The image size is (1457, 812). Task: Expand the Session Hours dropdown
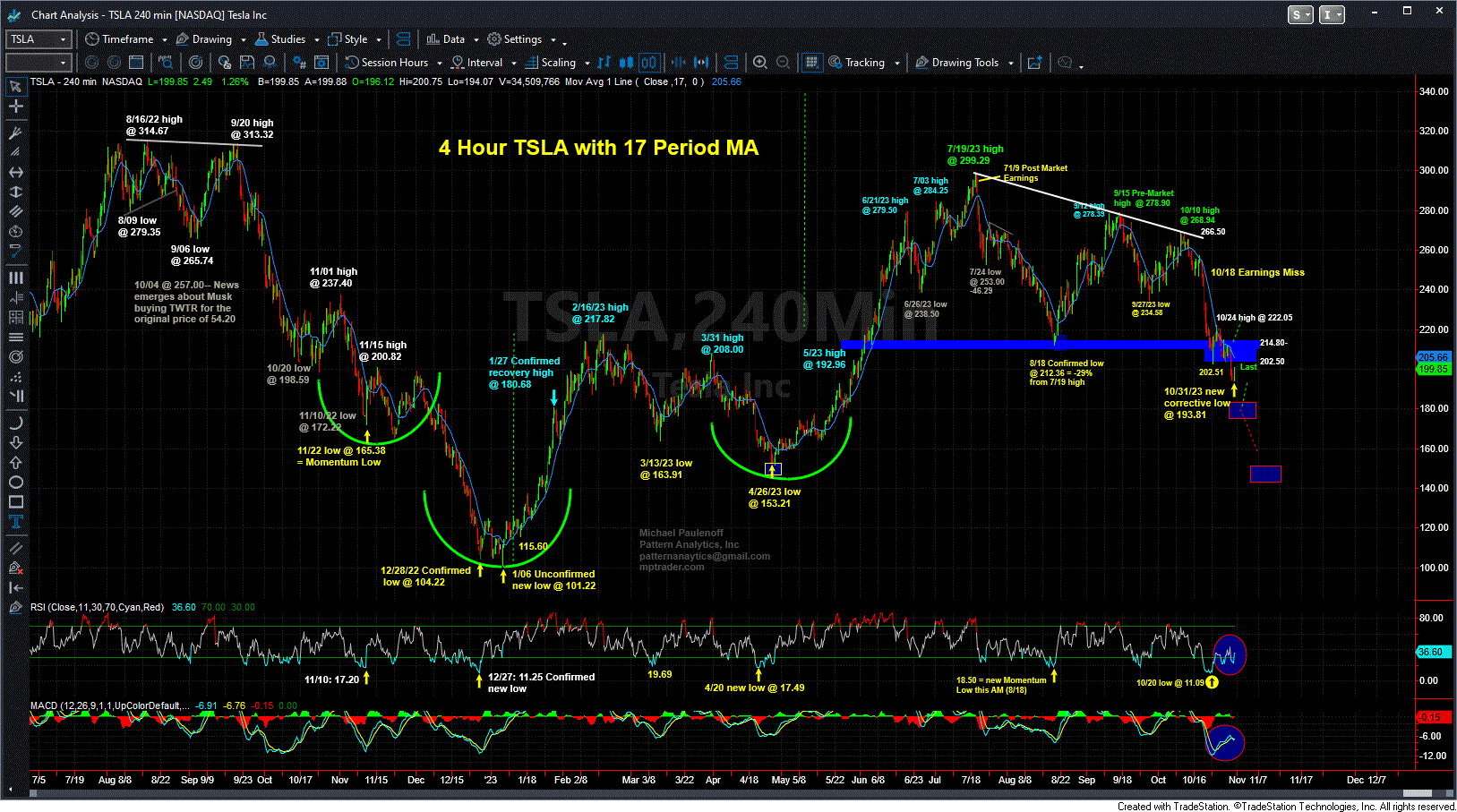[439, 64]
